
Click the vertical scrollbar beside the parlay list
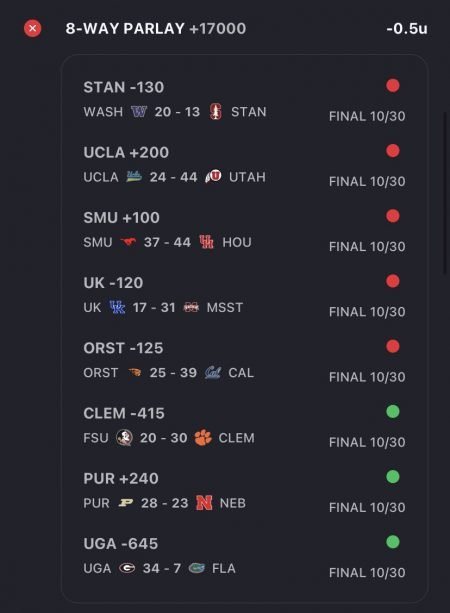pos(445,194)
